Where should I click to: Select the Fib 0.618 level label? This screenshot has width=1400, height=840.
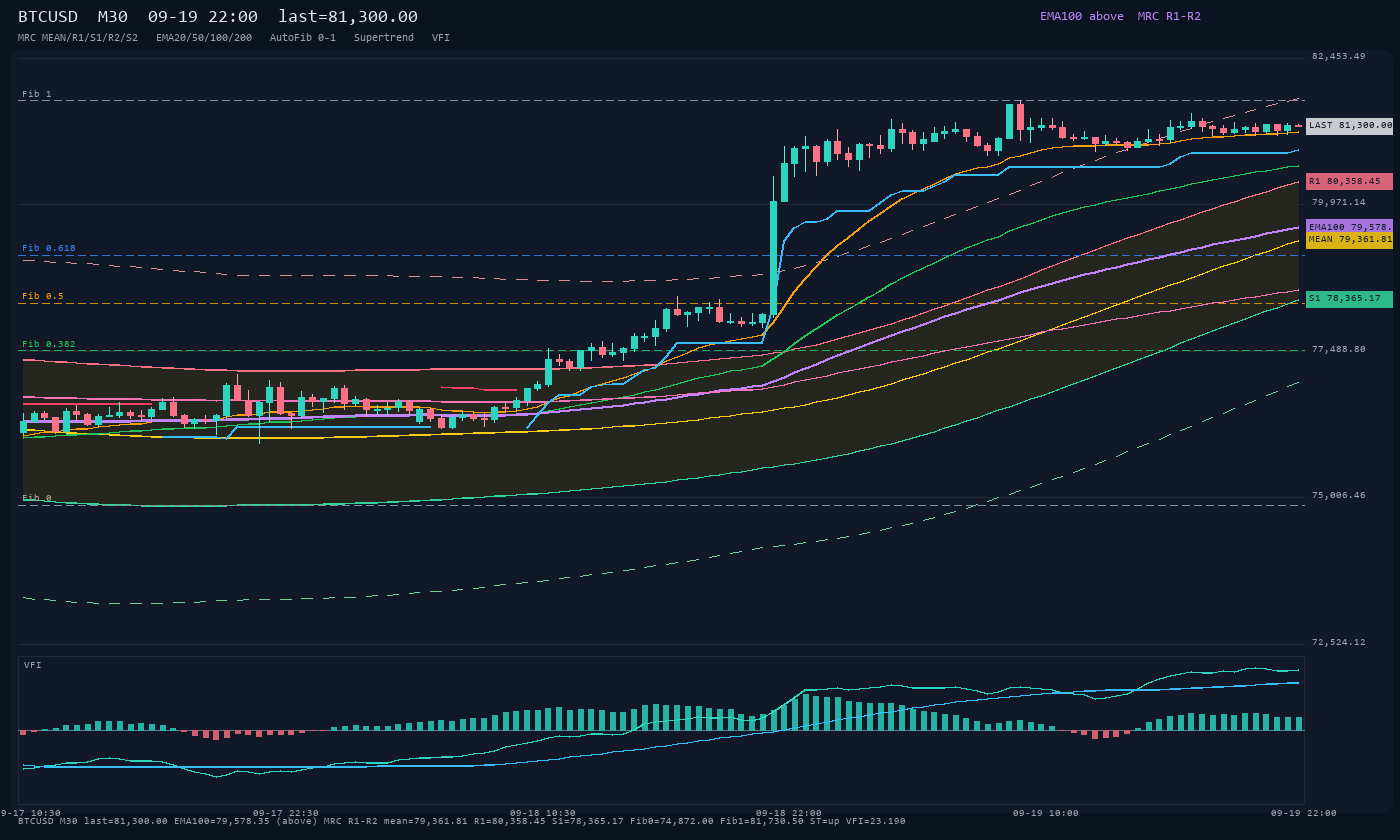pos(49,248)
